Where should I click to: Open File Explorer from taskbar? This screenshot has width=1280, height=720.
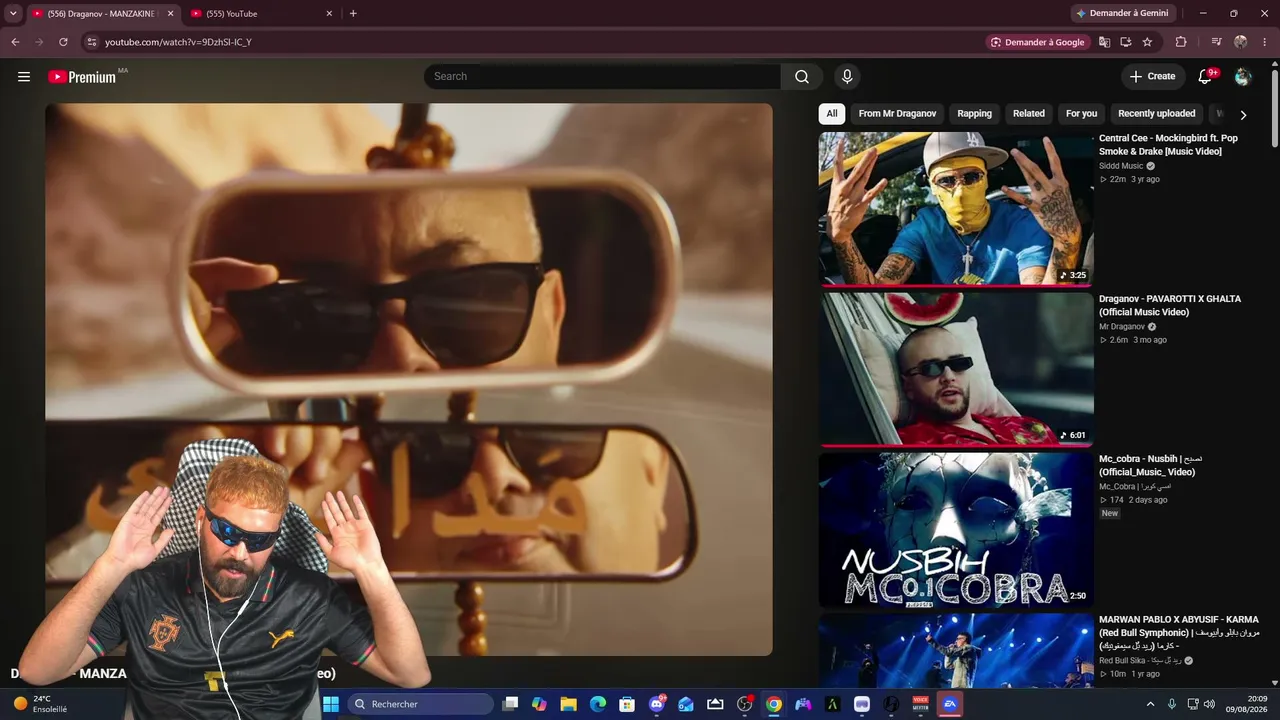(x=568, y=704)
